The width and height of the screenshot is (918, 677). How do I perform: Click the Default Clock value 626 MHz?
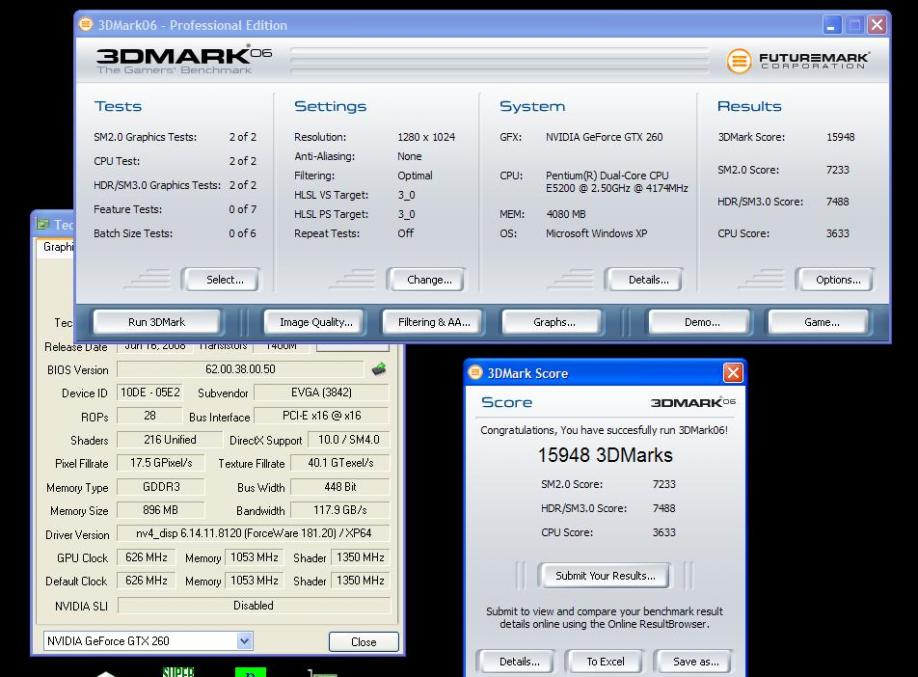146,580
